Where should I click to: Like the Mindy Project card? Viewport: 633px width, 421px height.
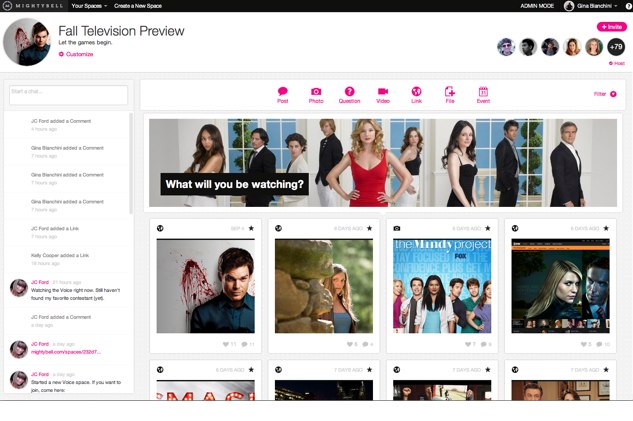click(468, 344)
